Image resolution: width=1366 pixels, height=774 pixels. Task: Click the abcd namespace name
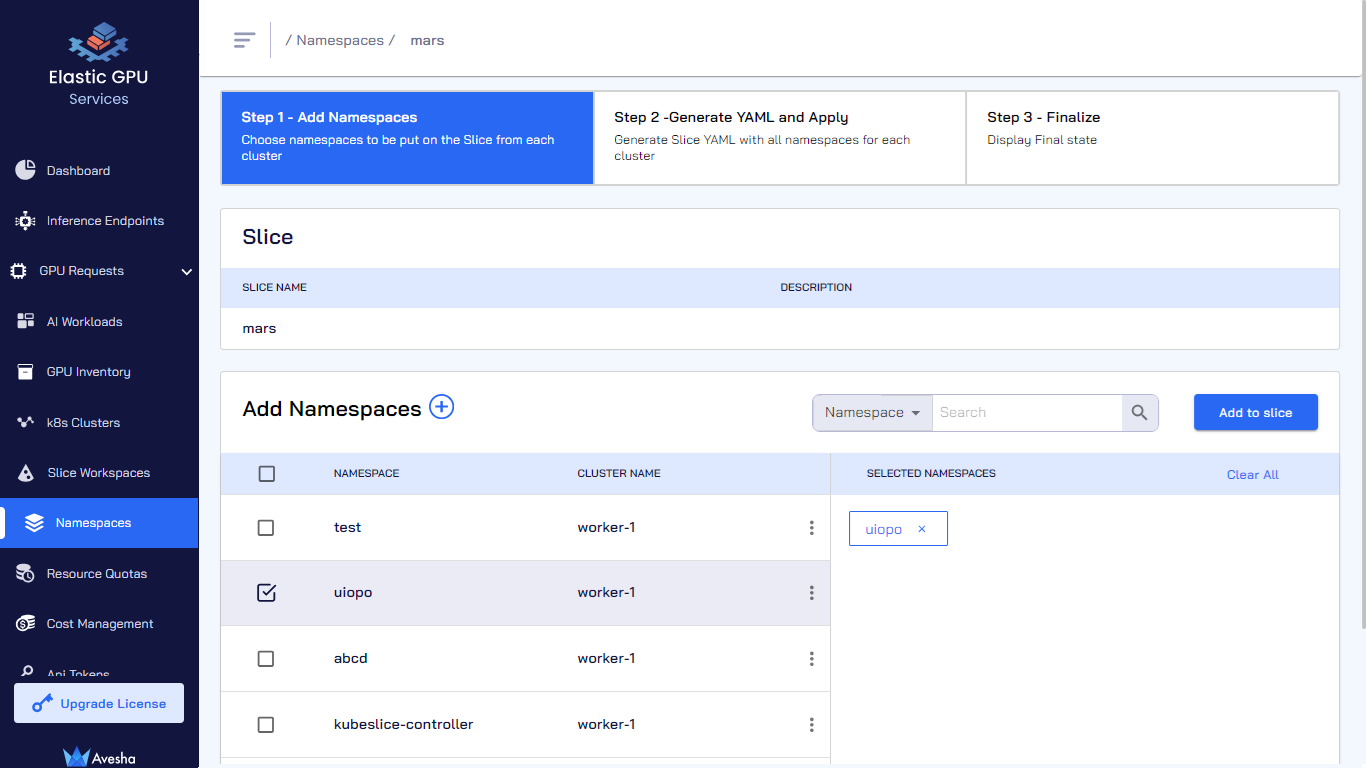coord(351,659)
